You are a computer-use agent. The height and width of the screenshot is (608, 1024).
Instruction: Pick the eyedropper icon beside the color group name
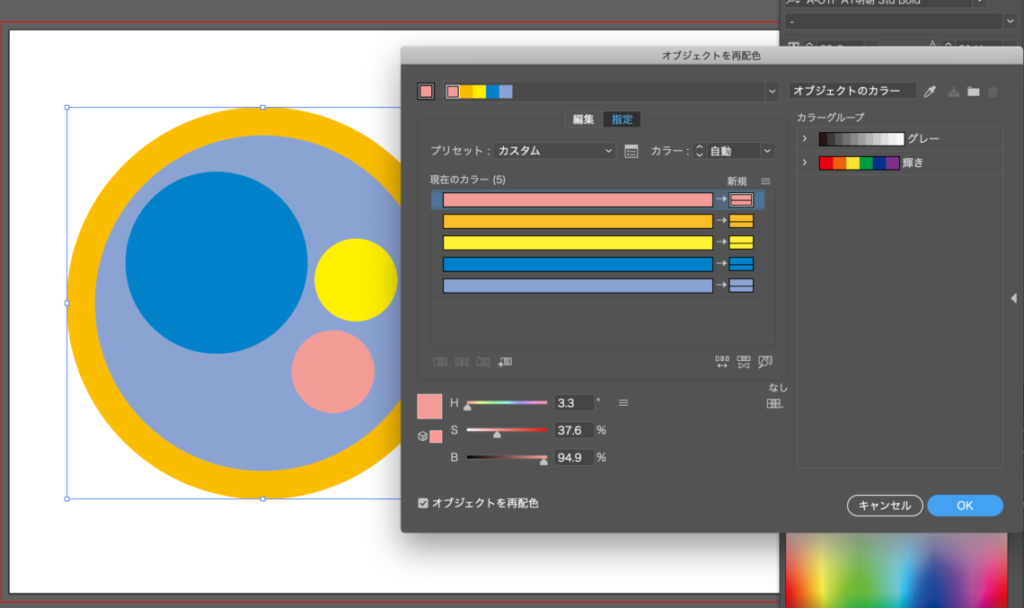point(930,91)
